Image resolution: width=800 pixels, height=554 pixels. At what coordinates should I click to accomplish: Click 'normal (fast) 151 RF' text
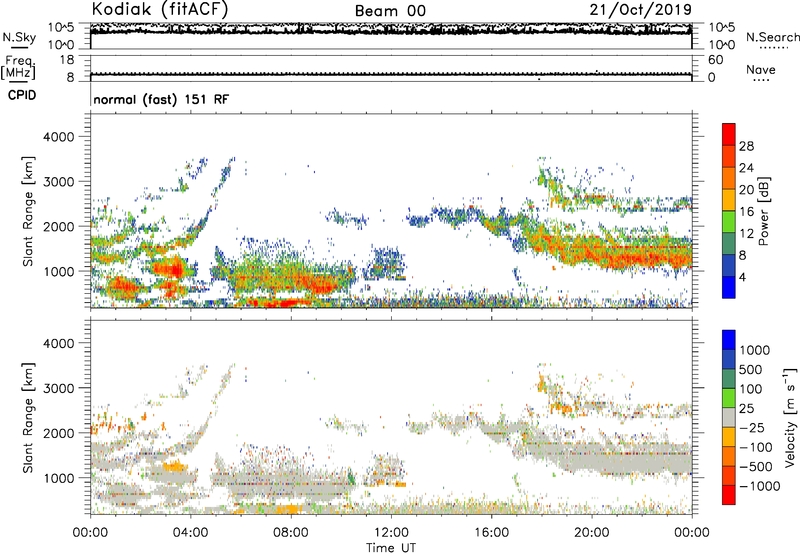(161, 99)
